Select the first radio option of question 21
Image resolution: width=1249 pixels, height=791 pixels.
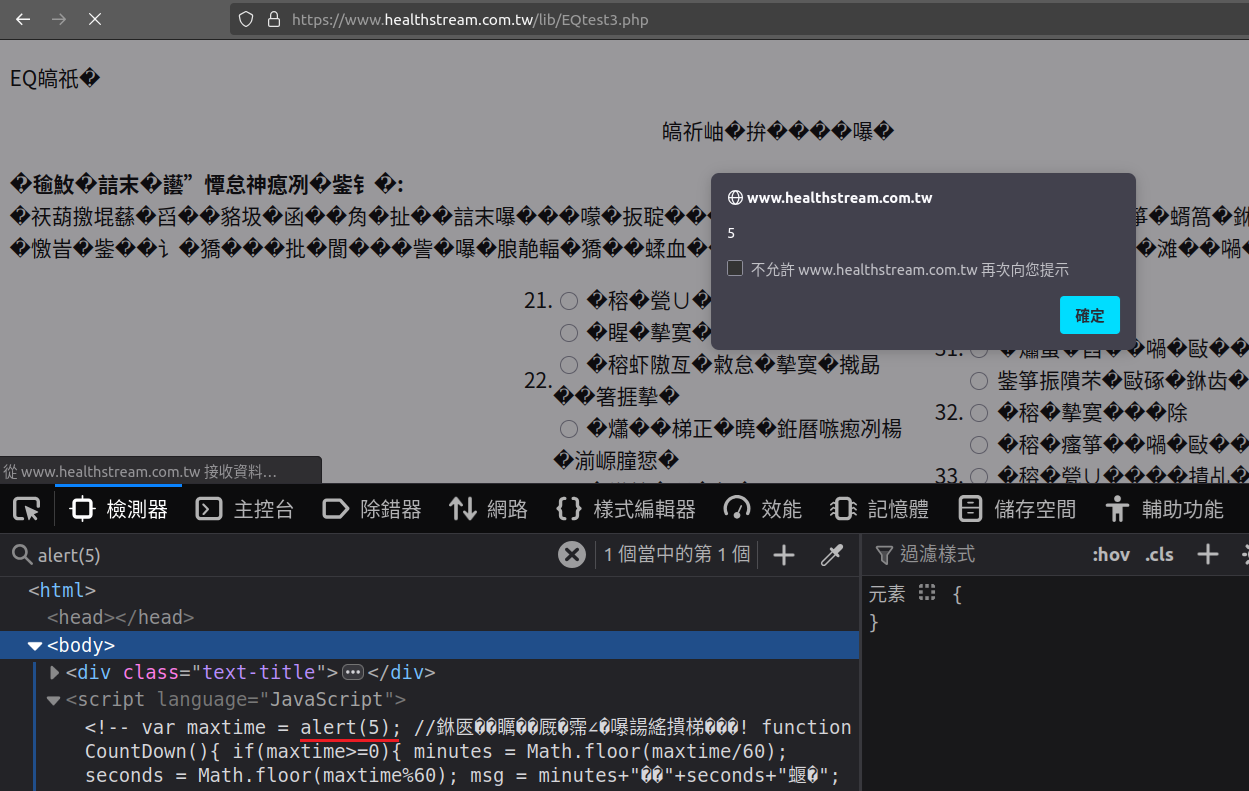(x=569, y=301)
